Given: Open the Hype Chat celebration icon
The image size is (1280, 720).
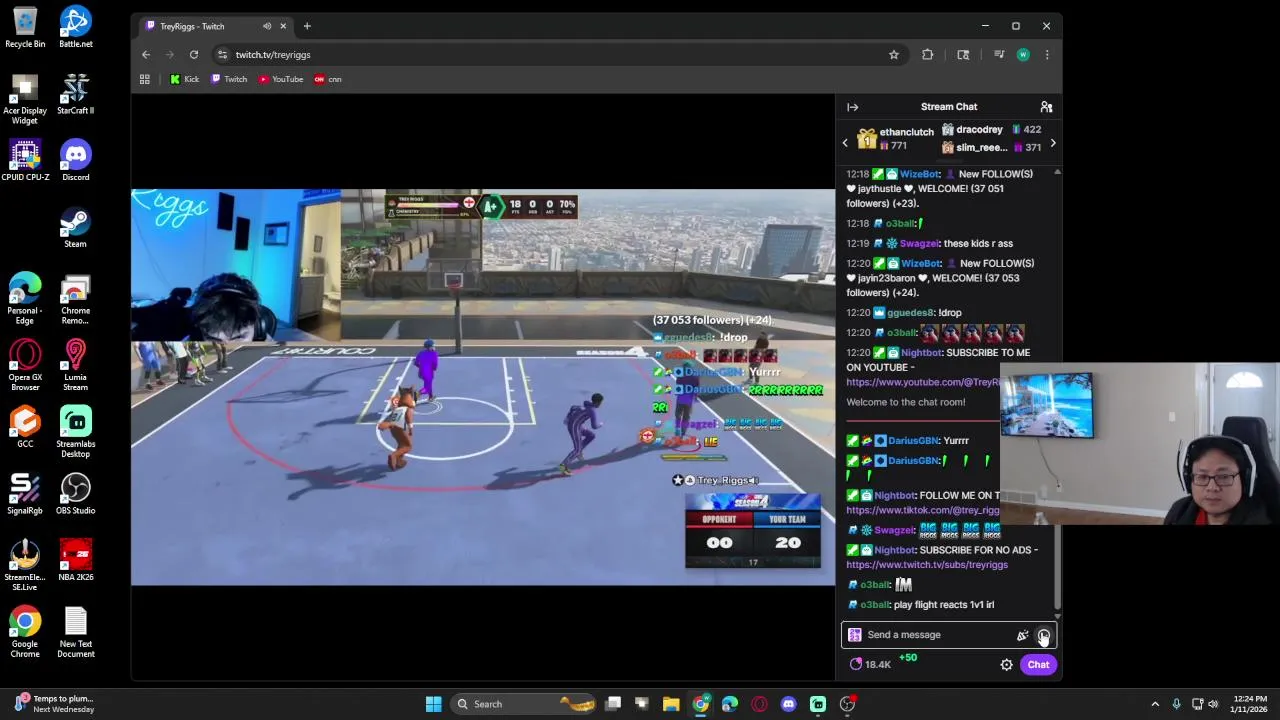Looking at the screenshot, I should (1022, 635).
